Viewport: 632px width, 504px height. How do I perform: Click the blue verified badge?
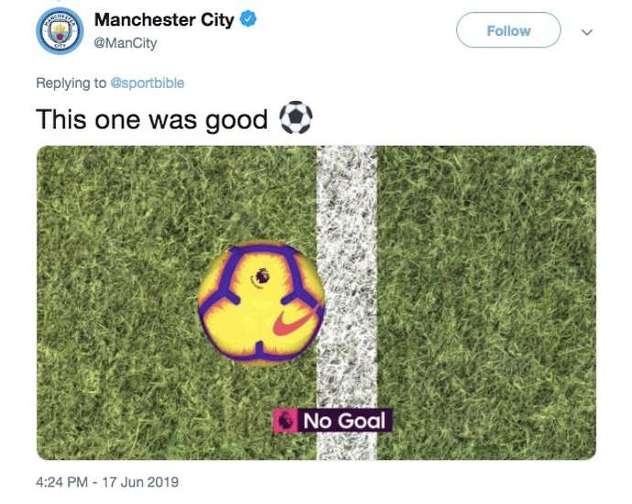click(x=248, y=19)
